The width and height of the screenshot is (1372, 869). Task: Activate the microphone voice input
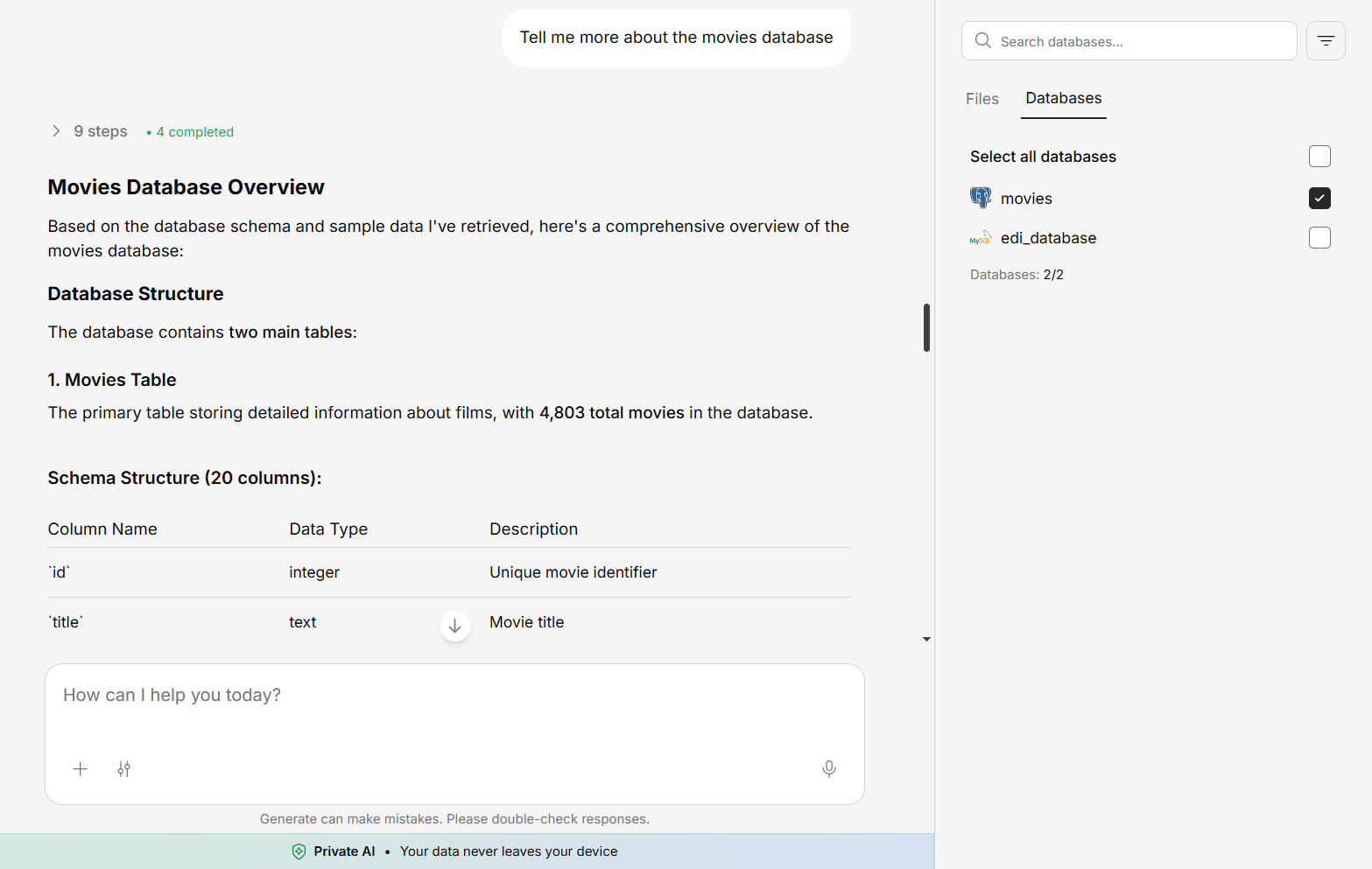tap(829, 768)
